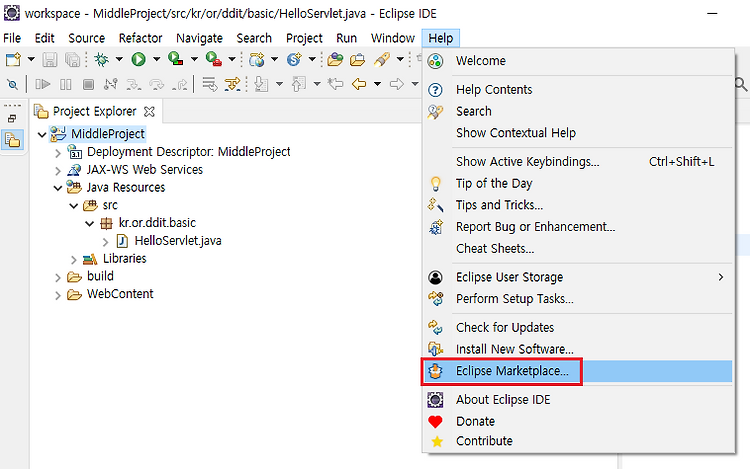Click the Restore view icon in left trim
The width and height of the screenshot is (750, 469).
(12, 118)
